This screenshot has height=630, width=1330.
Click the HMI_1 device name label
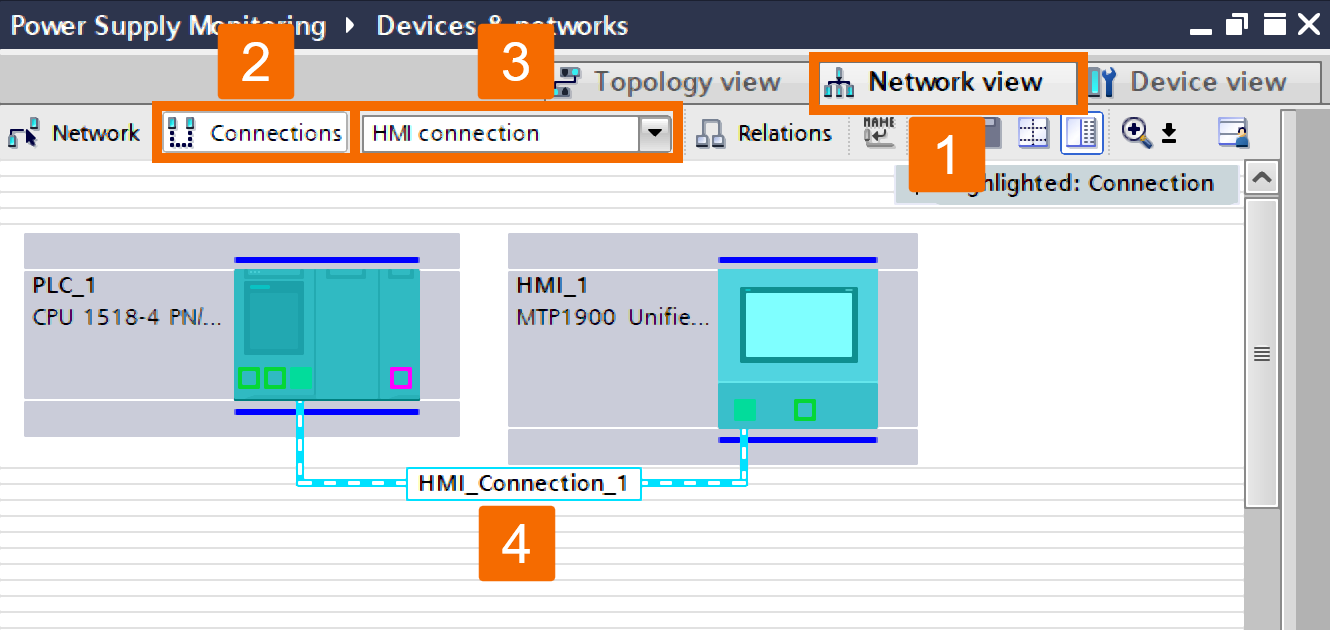(552, 286)
